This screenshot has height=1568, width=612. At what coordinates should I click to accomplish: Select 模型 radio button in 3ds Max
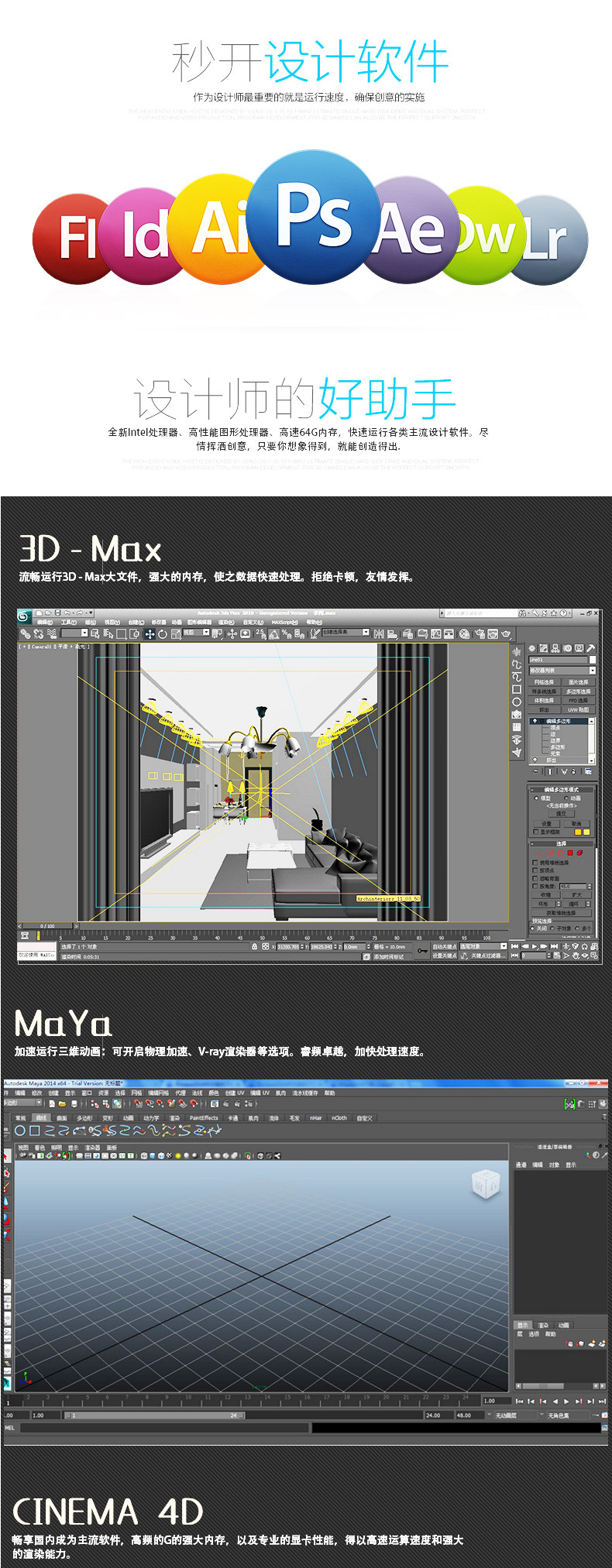tap(536, 798)
